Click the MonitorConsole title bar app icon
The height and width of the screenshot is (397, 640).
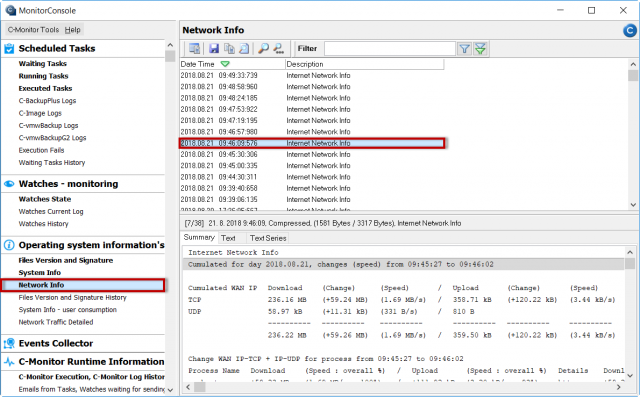pyautogui.click(x=10, y=10)
